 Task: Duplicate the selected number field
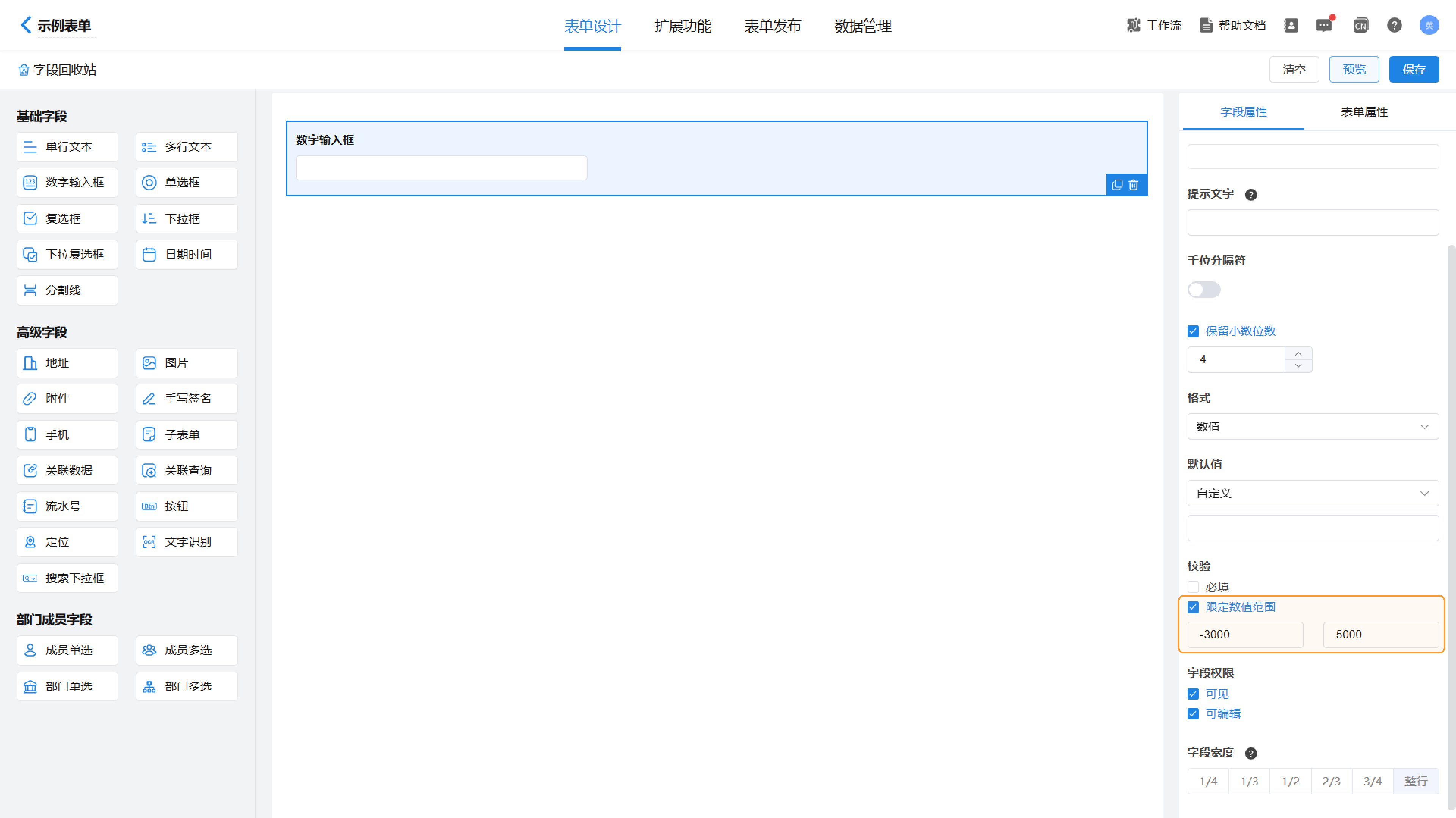click(x=1117, y=185)
